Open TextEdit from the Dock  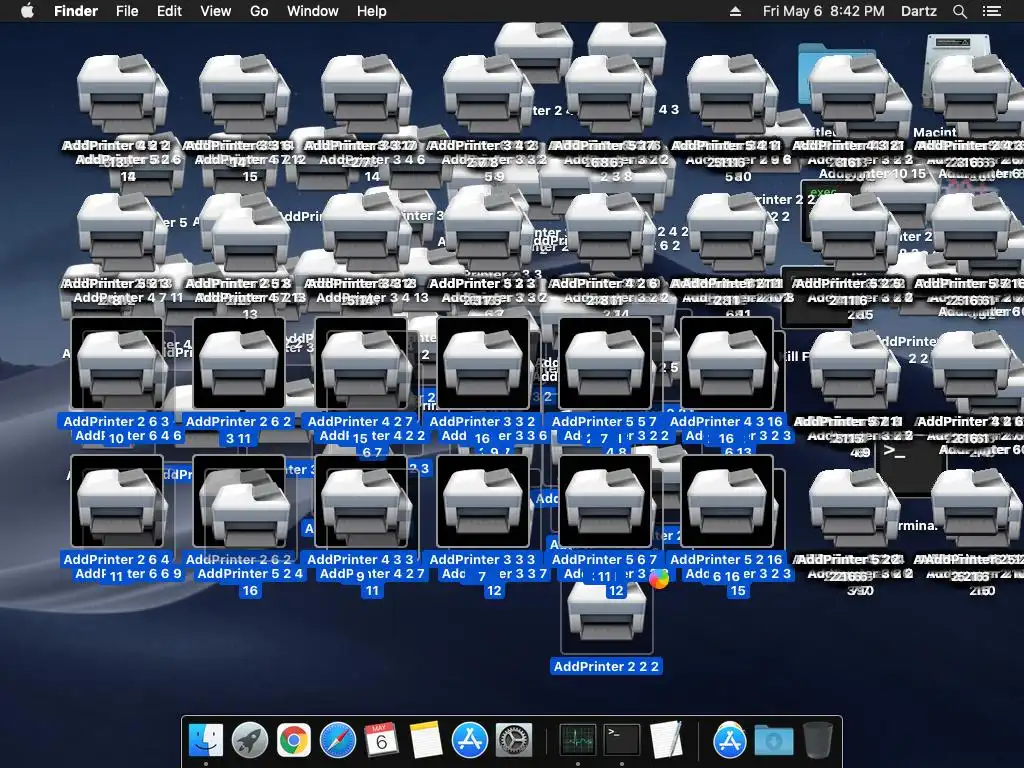pos(666,740)
